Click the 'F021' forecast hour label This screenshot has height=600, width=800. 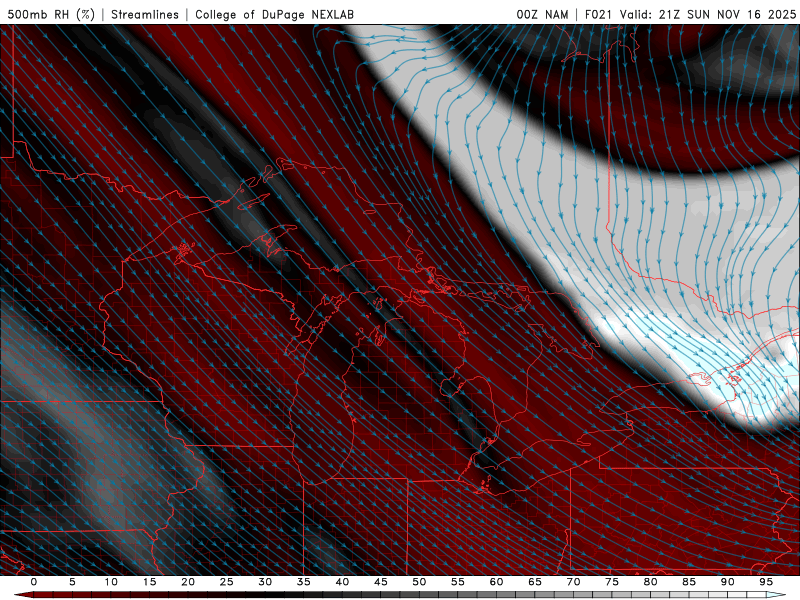pyautogui.click(x=600, y=14)
